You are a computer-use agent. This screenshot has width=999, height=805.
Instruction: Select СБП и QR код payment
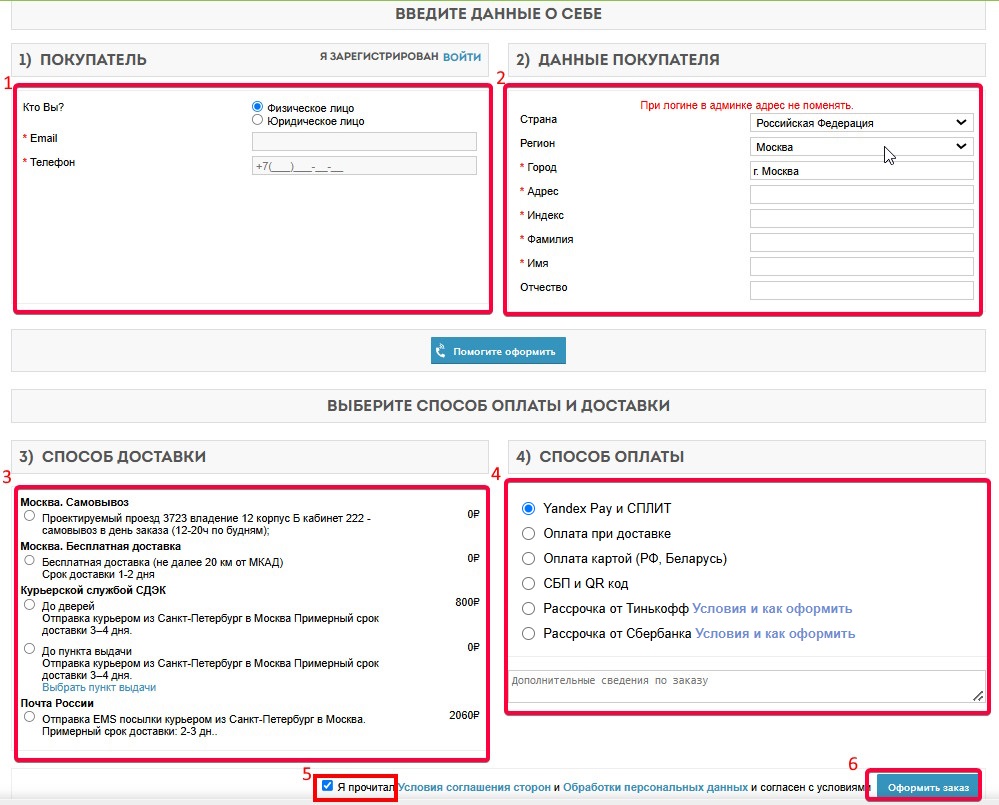click(529, 583)
